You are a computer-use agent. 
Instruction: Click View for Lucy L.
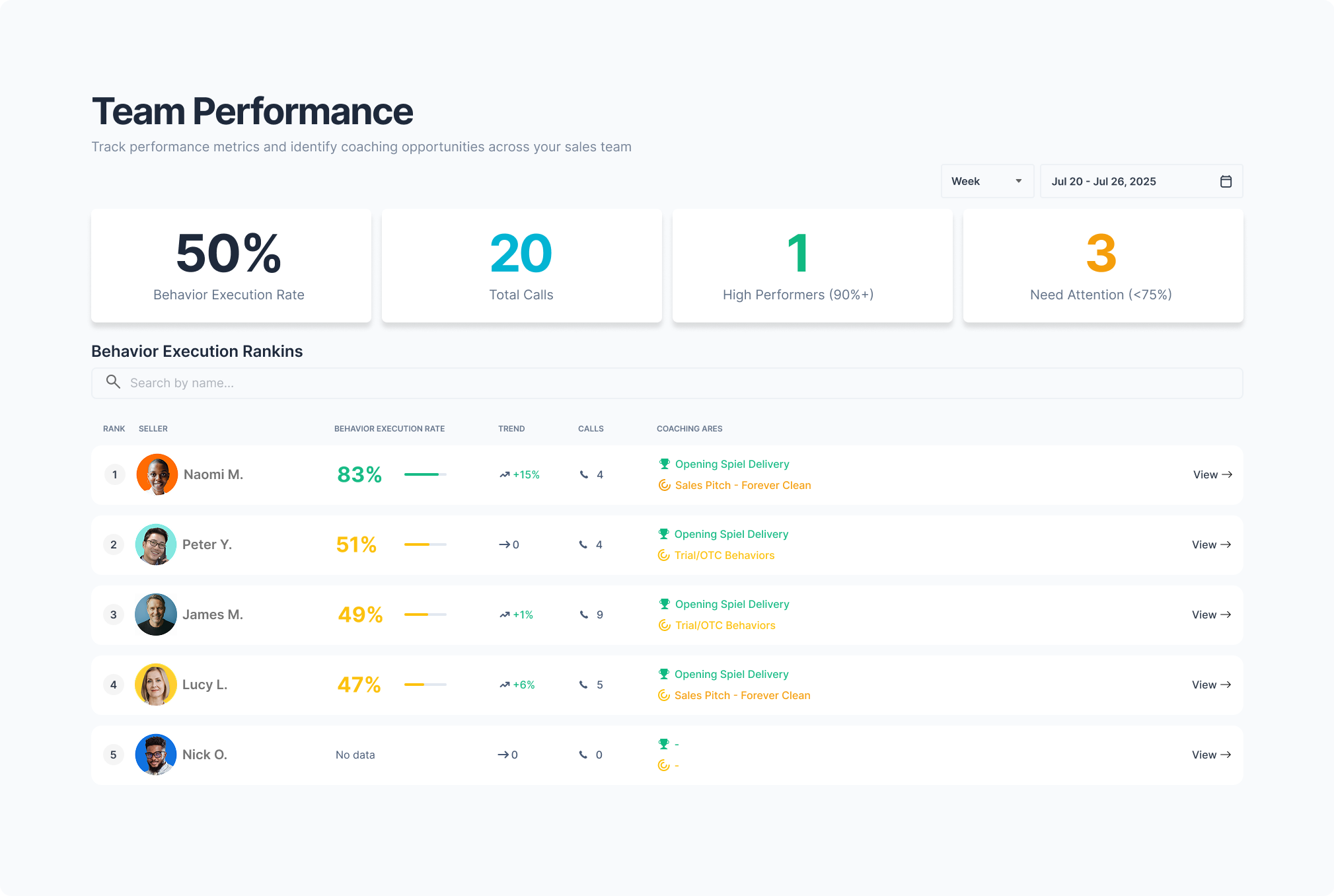pyautogui.click(x=1210, y=685)
